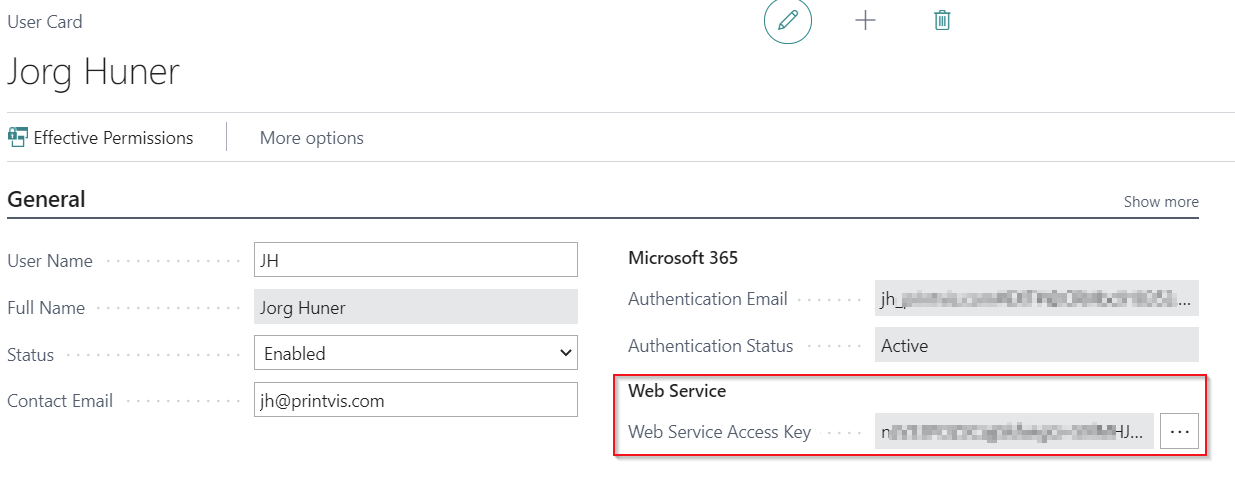Click into the User Name field
Image resolution: width=1235 pixels, height=480 pixels.
[415, 260]
